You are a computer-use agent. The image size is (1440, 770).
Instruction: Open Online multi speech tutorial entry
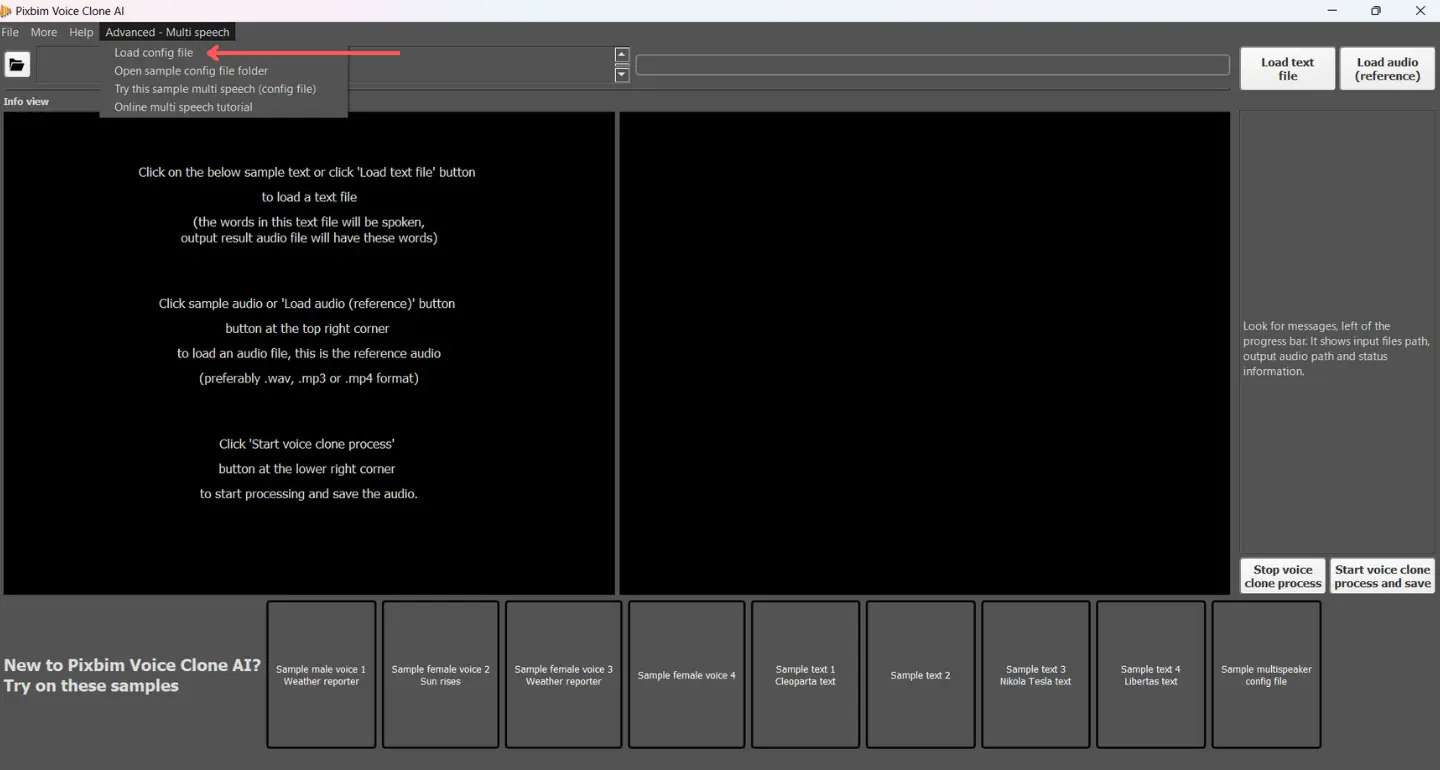pyautogui.click(x=183, y=107)
